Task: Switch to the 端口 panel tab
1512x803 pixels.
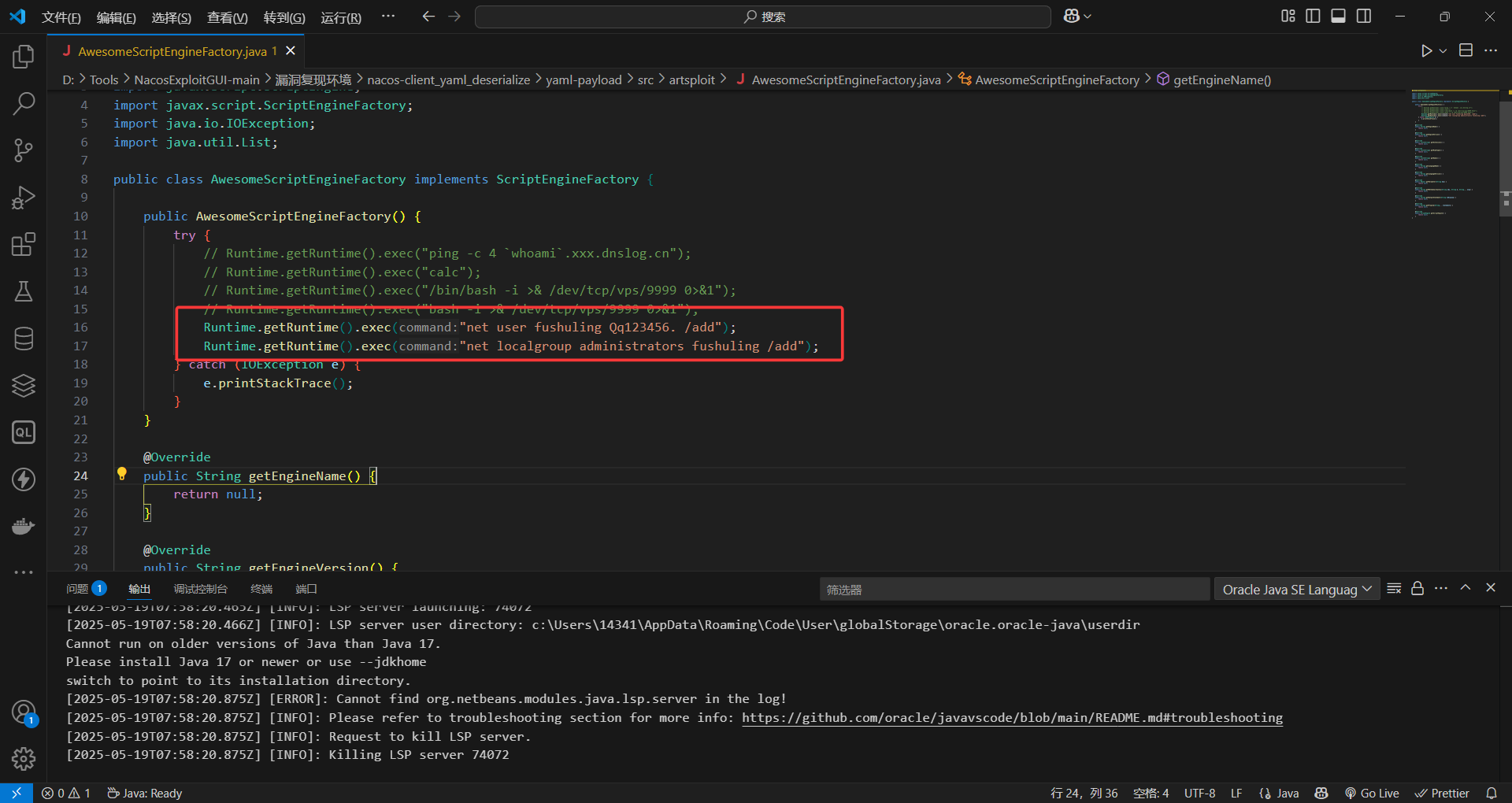Action: (306, 589)
